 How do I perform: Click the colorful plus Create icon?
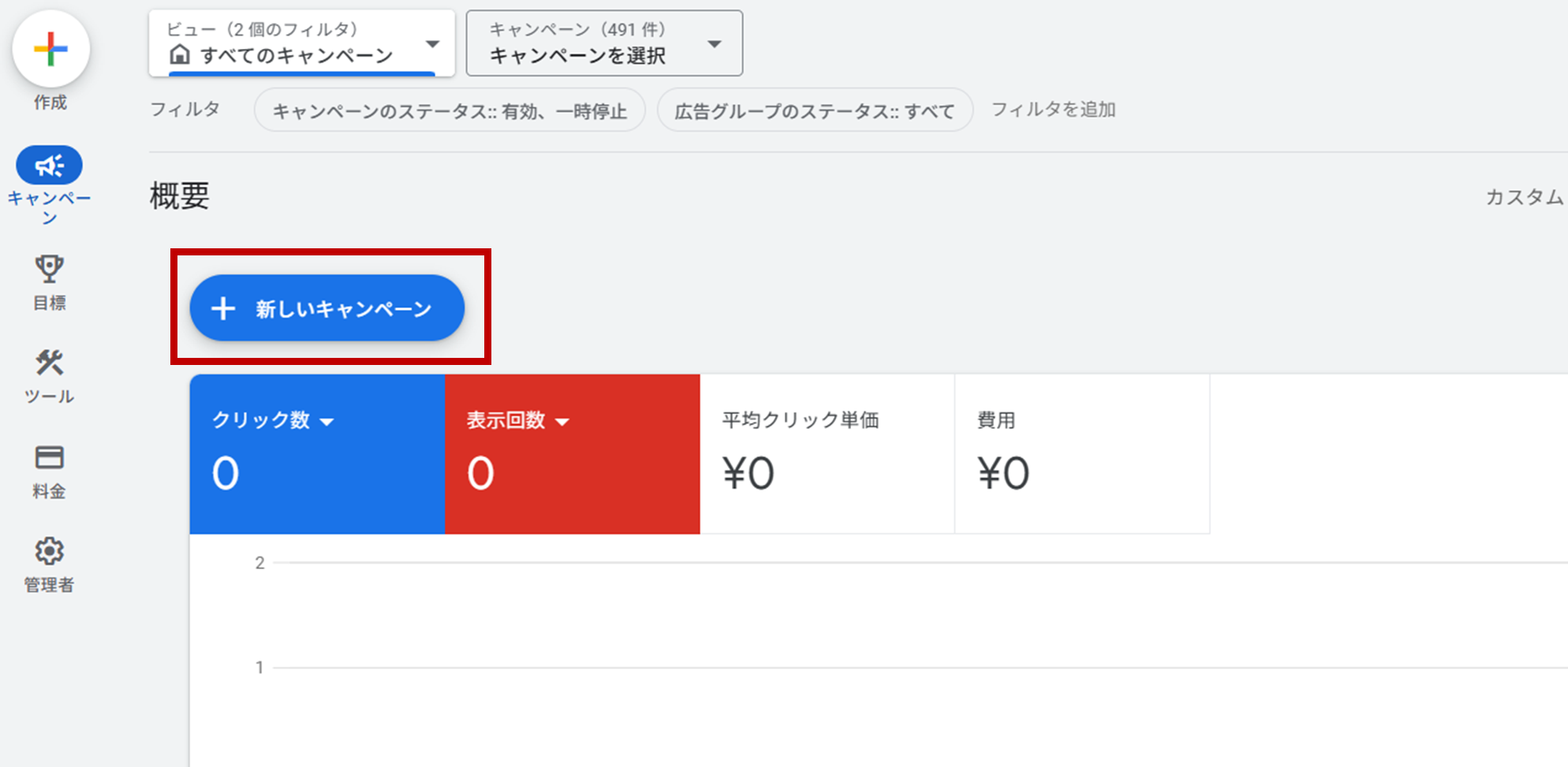click(x=50, y=50)
